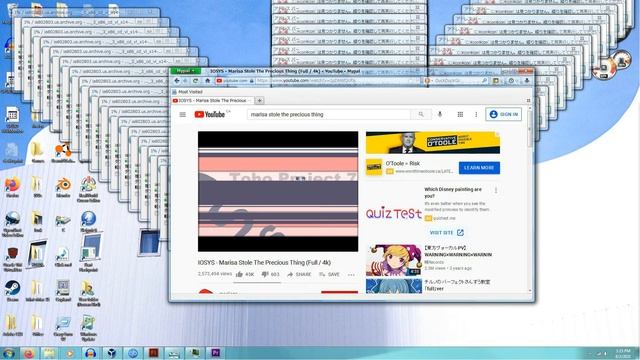640x360 pixels.
Task: Click the YouTube search field
Action: [x=329, y=115]
